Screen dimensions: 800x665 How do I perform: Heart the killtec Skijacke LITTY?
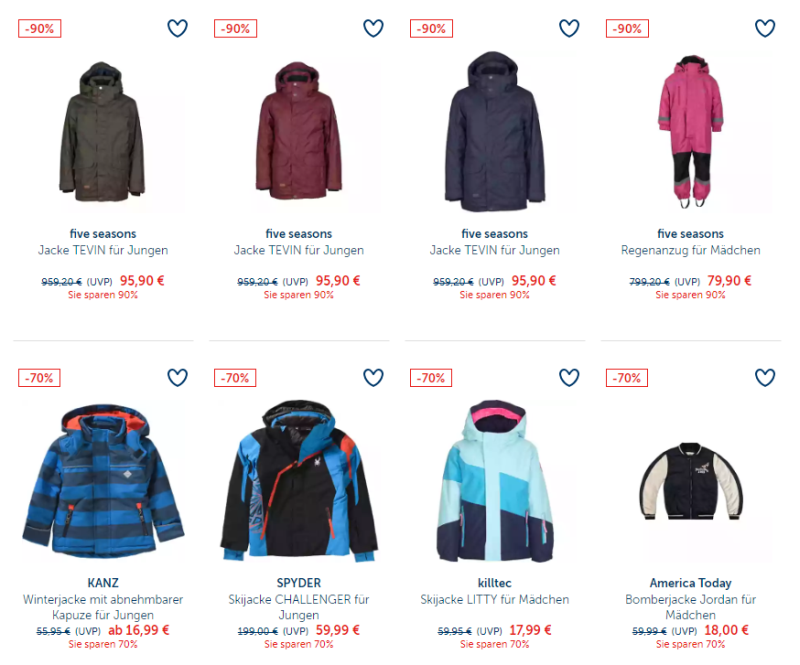pos(569,378)
